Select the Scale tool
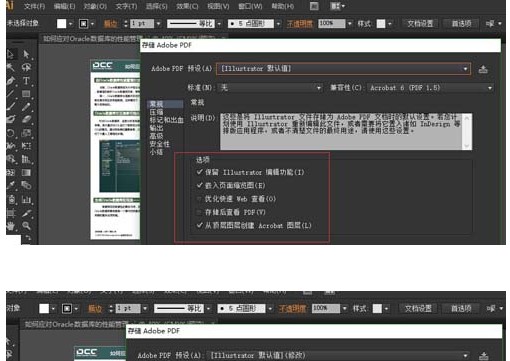 [x=26, y=133]
